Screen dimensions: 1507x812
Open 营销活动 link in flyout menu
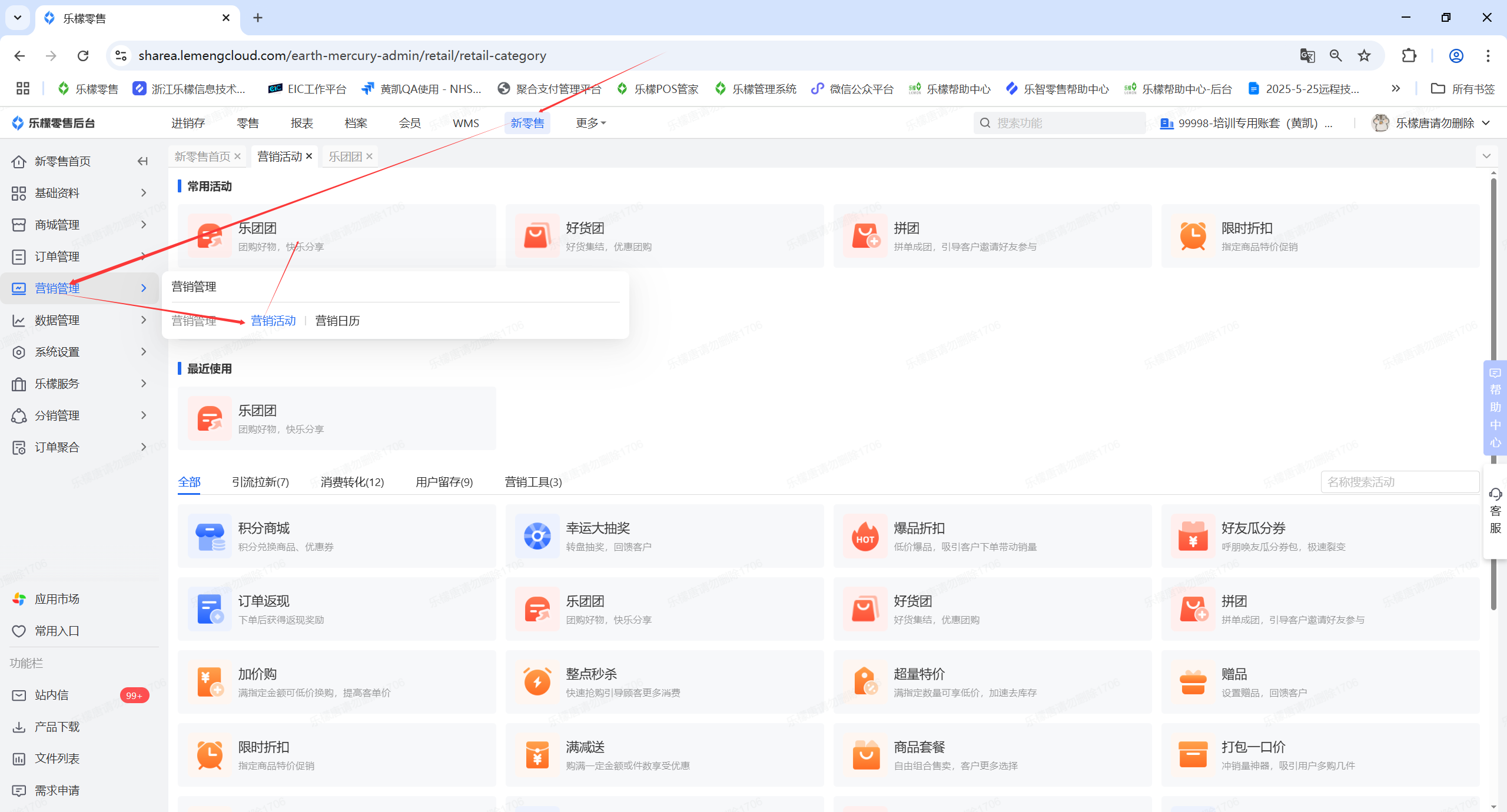pyautogui.click(x=273, y=321)
